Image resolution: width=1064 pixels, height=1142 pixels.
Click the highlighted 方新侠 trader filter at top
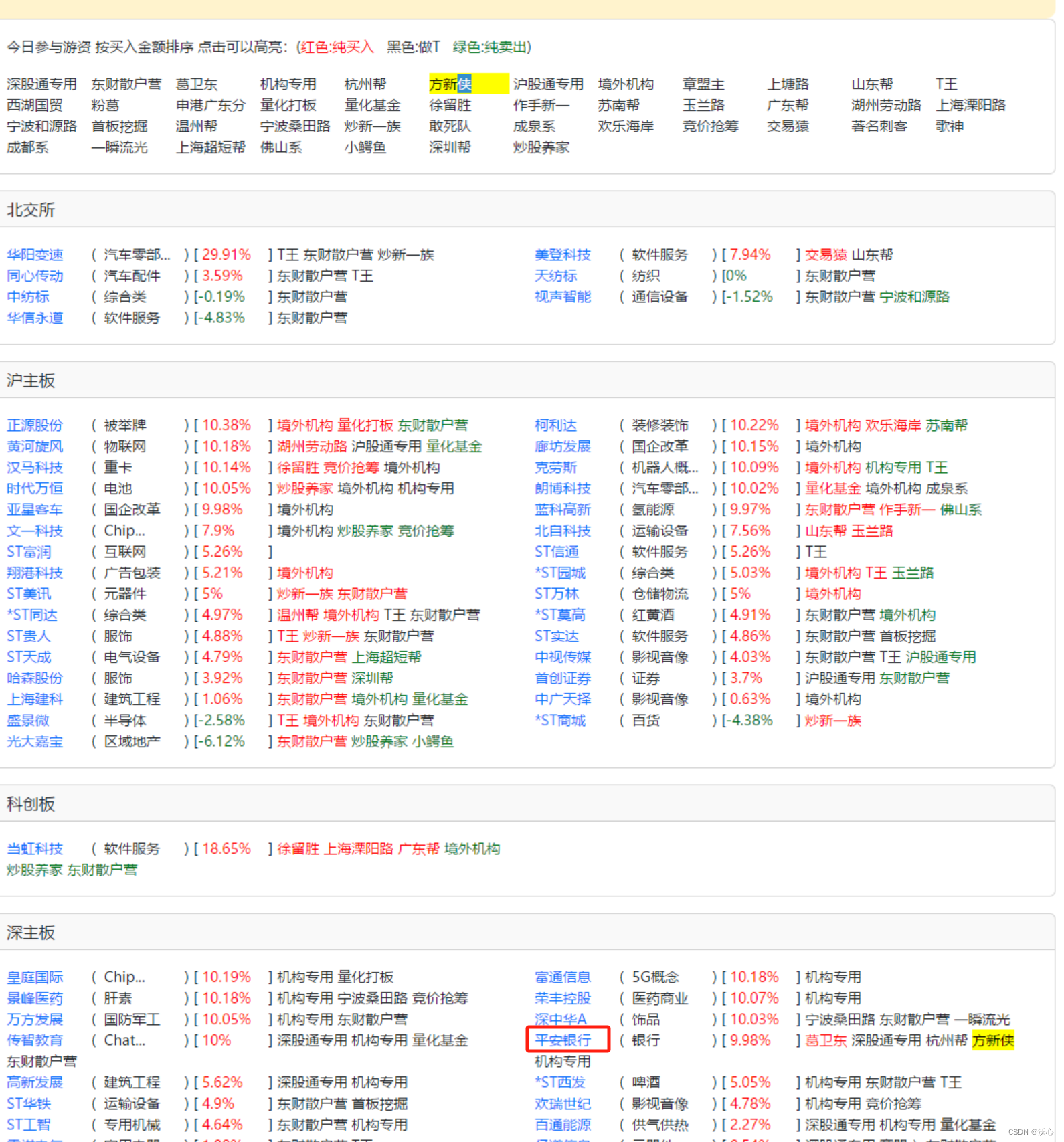(468, 84)
